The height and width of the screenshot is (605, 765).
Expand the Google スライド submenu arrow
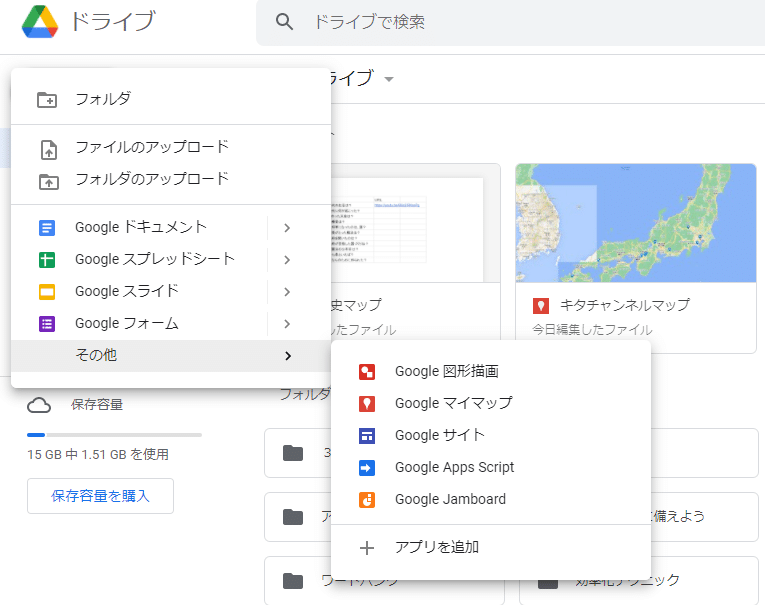tap(287, 292)
